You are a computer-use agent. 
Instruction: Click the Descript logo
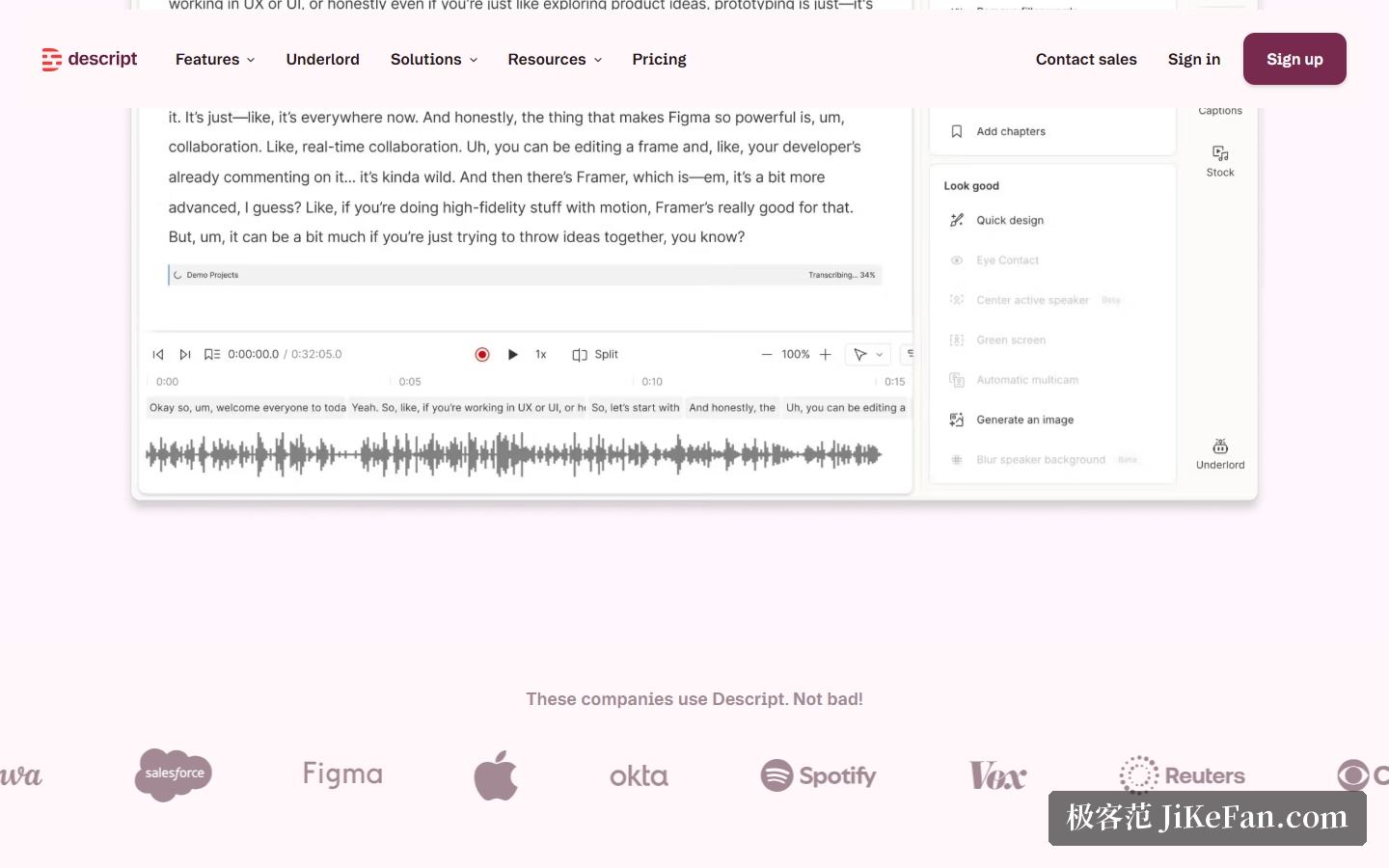90,59
